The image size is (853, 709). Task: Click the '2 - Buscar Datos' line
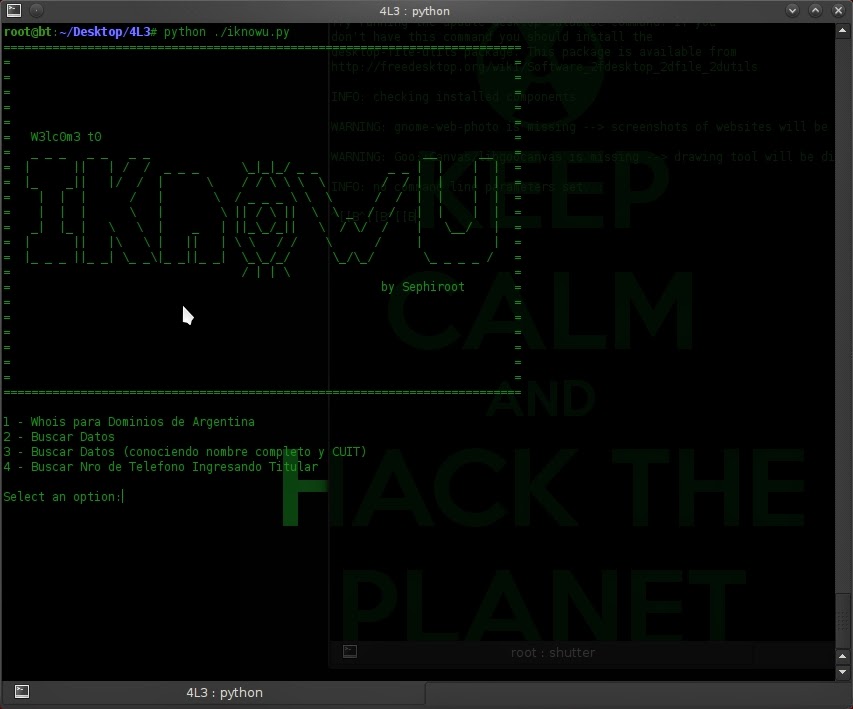pos(59,437)
